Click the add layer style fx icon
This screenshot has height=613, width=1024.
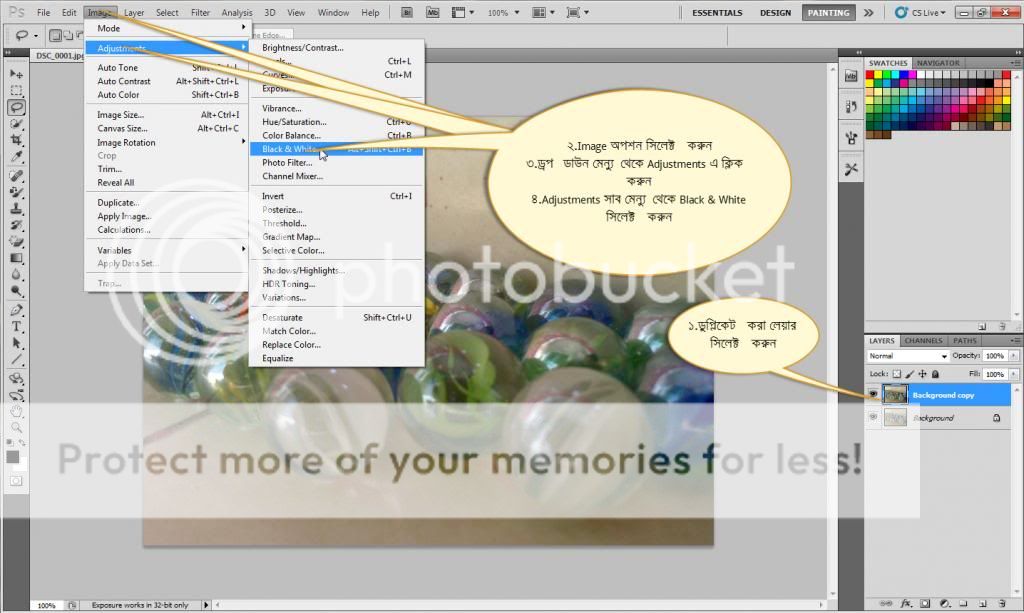(906, 604)
